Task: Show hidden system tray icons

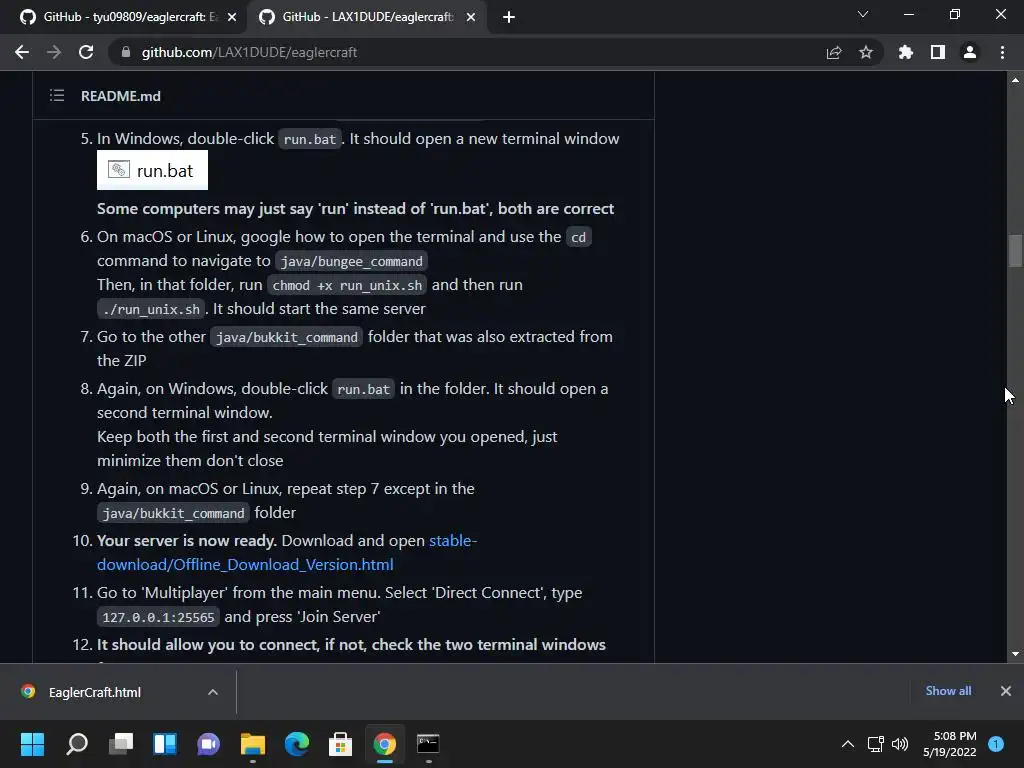Action: click(x=848, y=744)
